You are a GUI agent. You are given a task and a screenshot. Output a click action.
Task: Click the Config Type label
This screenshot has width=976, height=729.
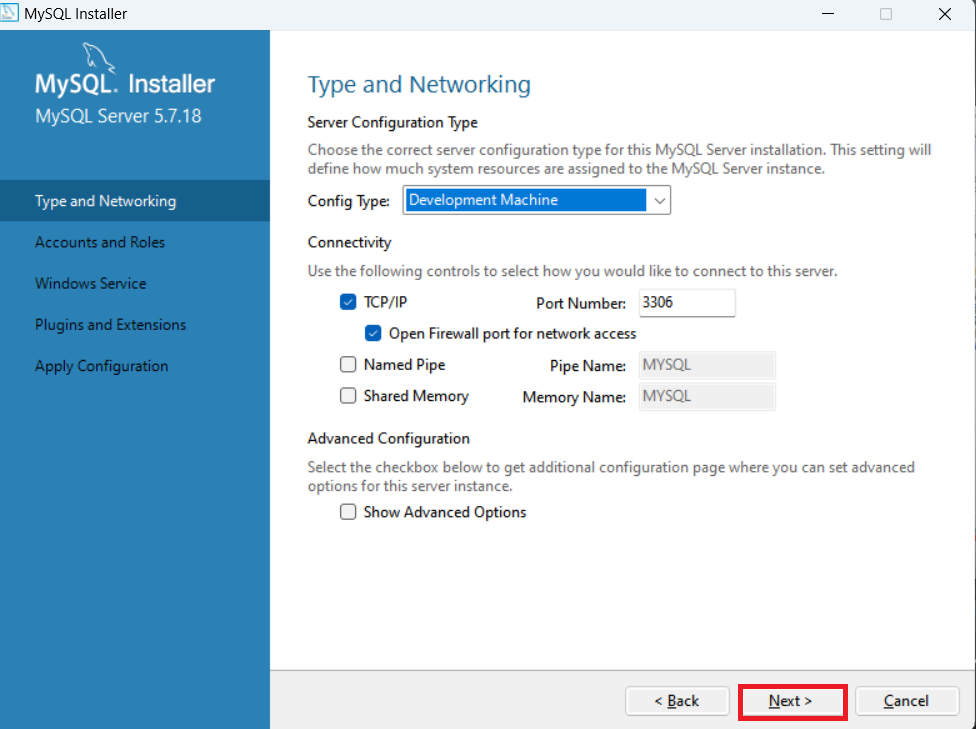tap(349, 201)
